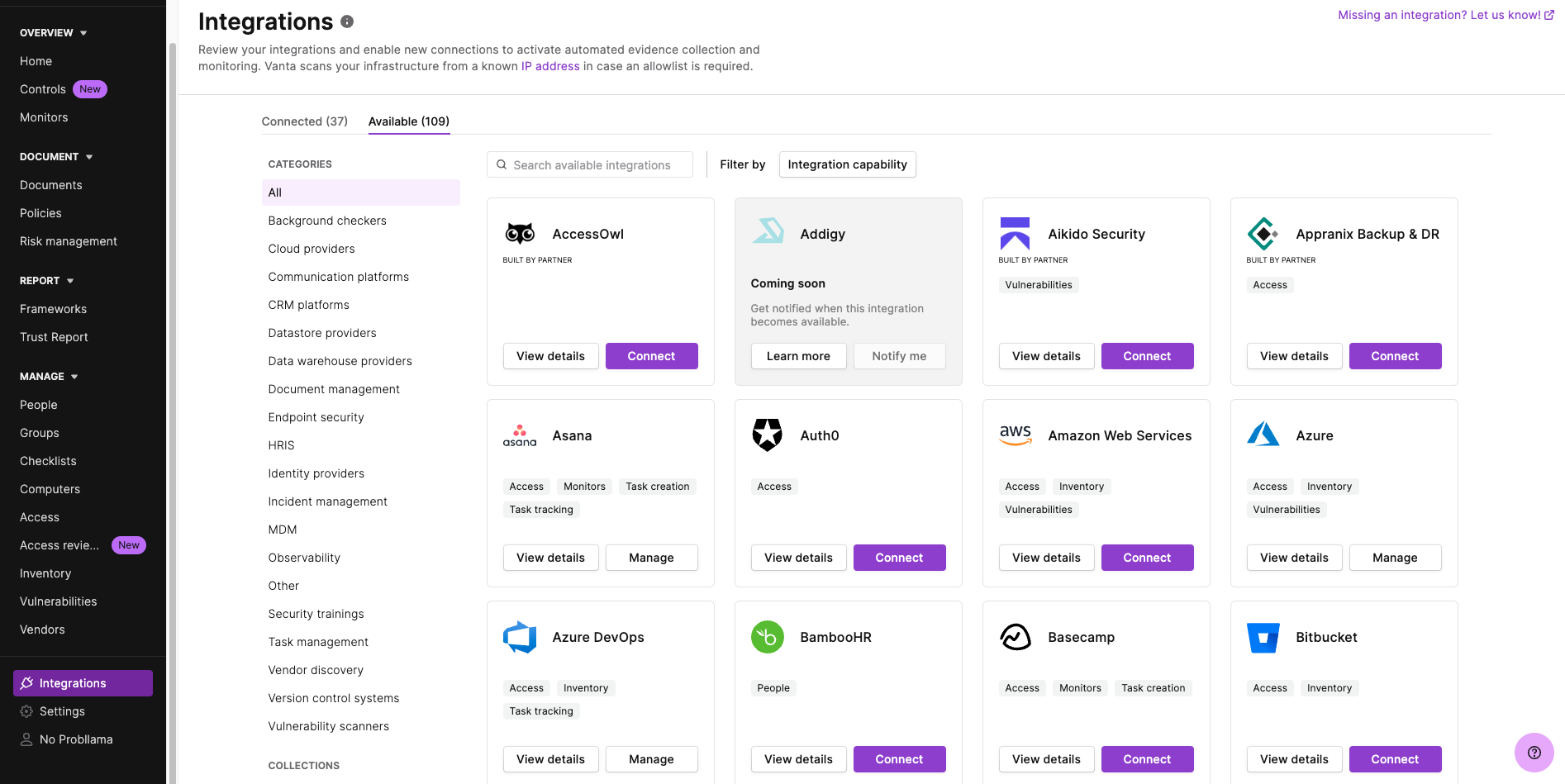Open Vulnerabilities in the sidebar

pyautogui.click(x=59, y=601)
